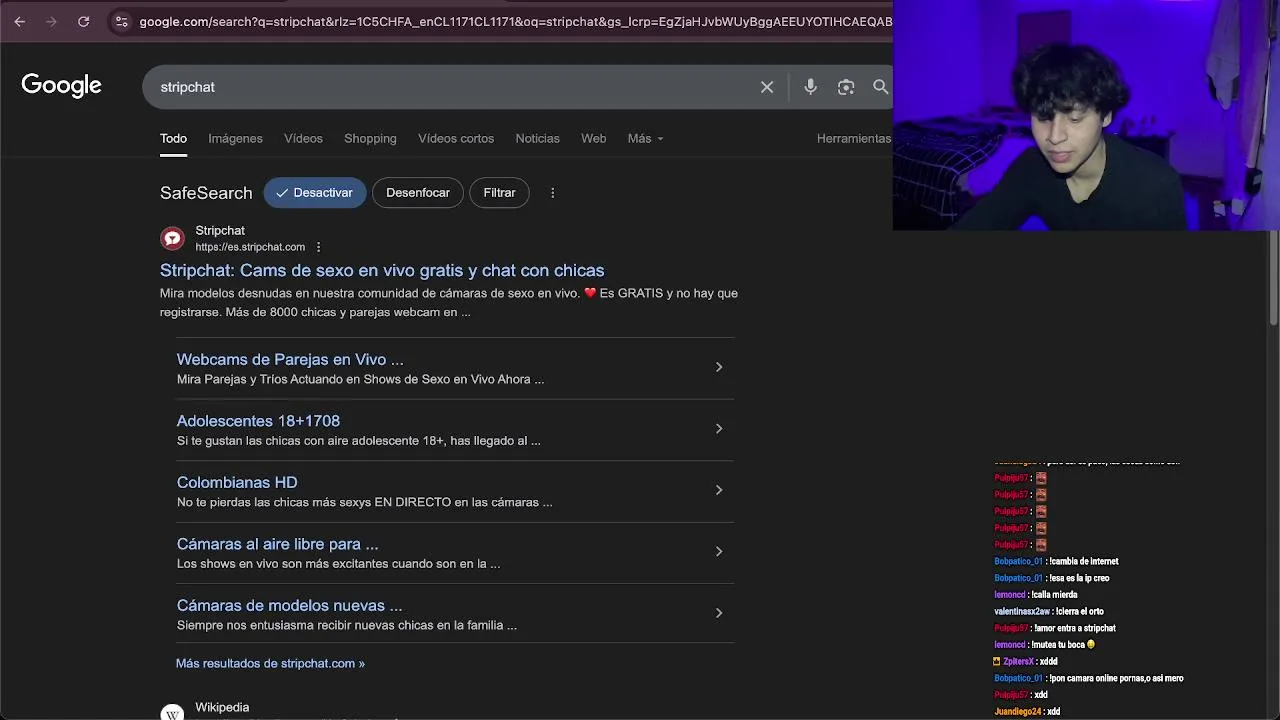Image resolution: width=1280 pixels, height=720 pixels.
Task: Click the magnifier search icon
Action: point(881,87)
